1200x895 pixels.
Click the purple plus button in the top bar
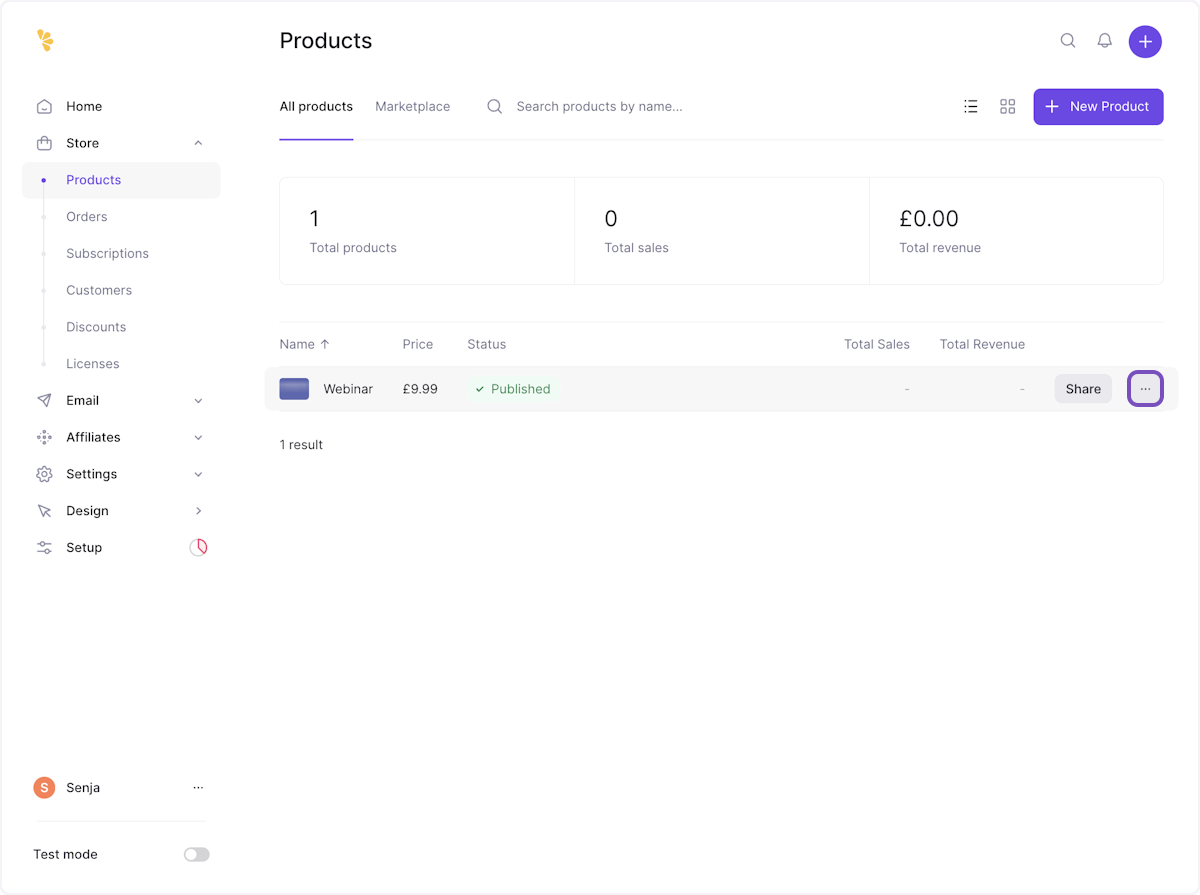(1145, 41)
